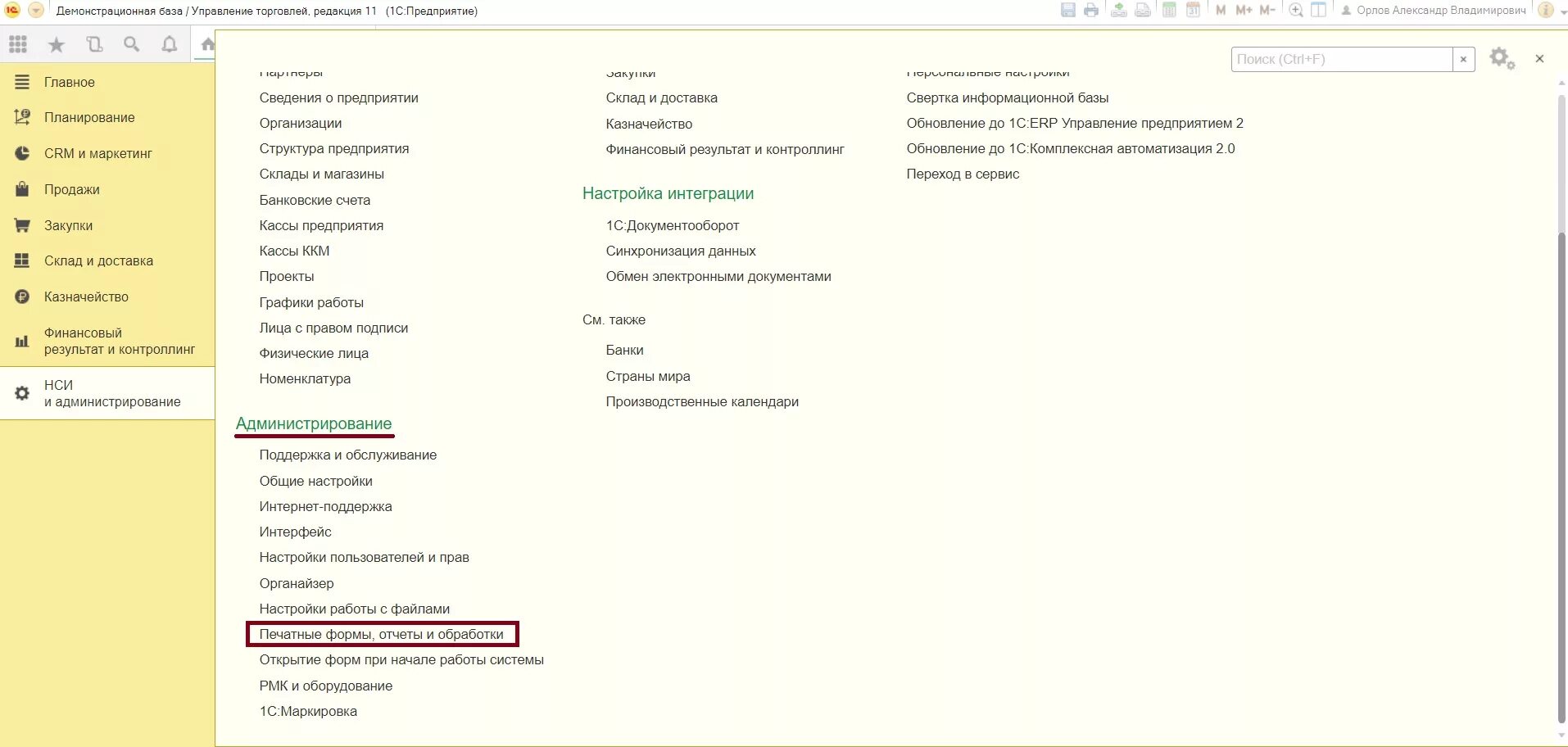Click the zoom scale magnifier icon
This screenshot has height=747, width=1568.
coord(1296,10)
